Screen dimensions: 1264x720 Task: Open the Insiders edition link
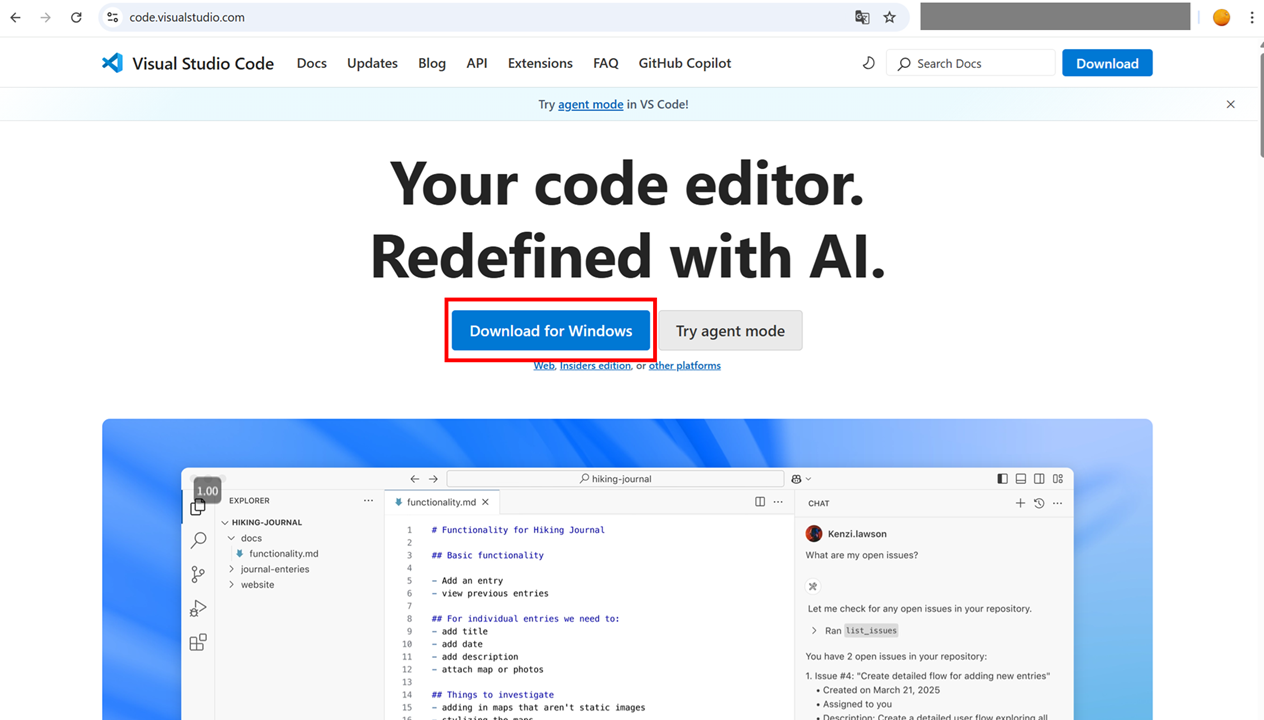595,366
